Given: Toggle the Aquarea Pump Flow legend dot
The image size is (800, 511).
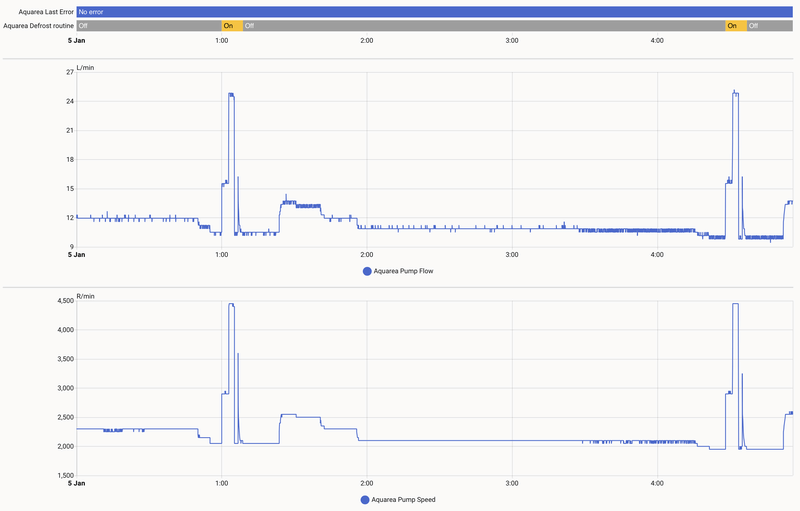Looking at the screenshot, I should pos(367,271).
